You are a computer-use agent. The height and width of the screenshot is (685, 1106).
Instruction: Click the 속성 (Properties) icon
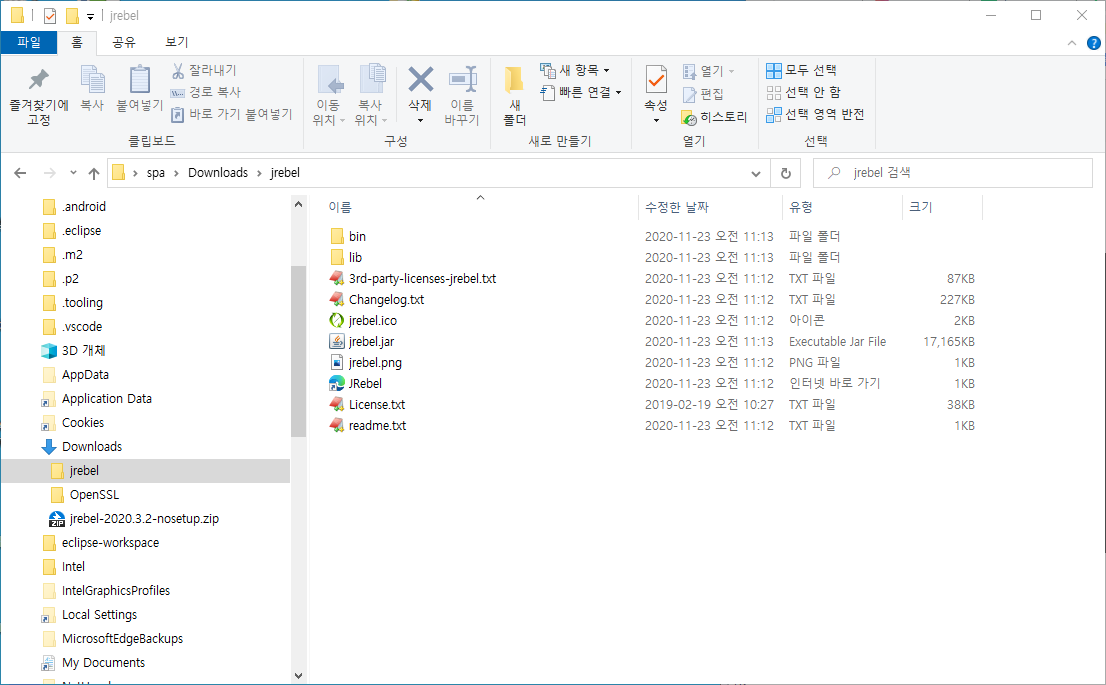coord(656,81)
